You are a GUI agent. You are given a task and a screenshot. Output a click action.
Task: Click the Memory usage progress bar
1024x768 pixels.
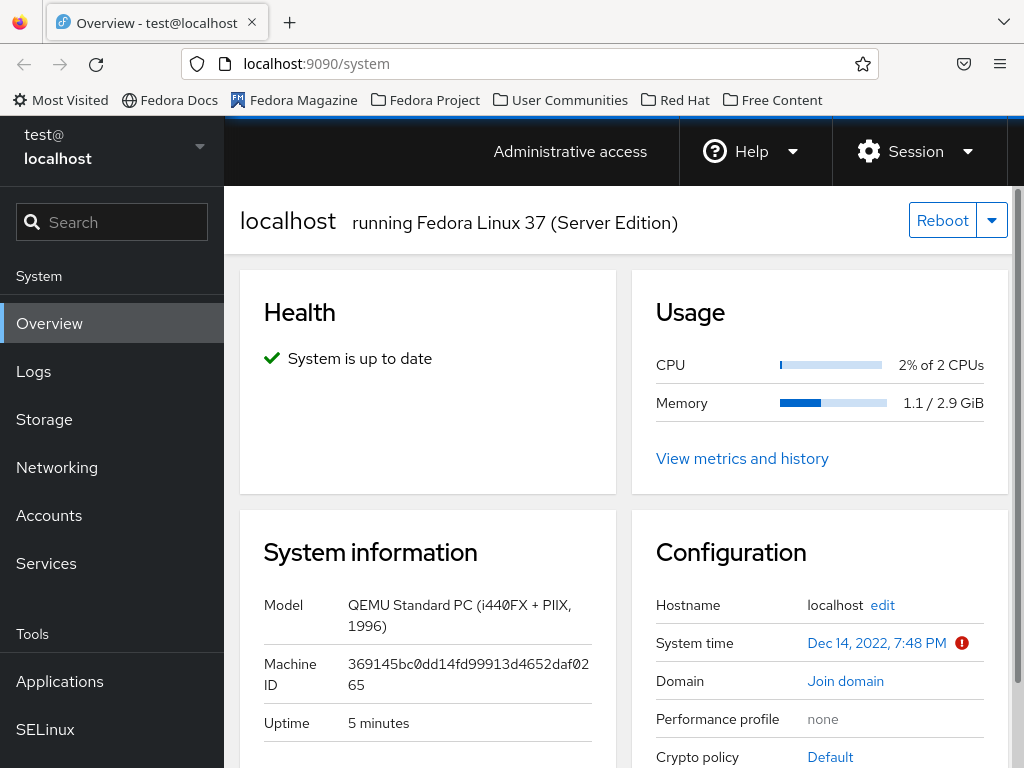[x=833, y=403]
